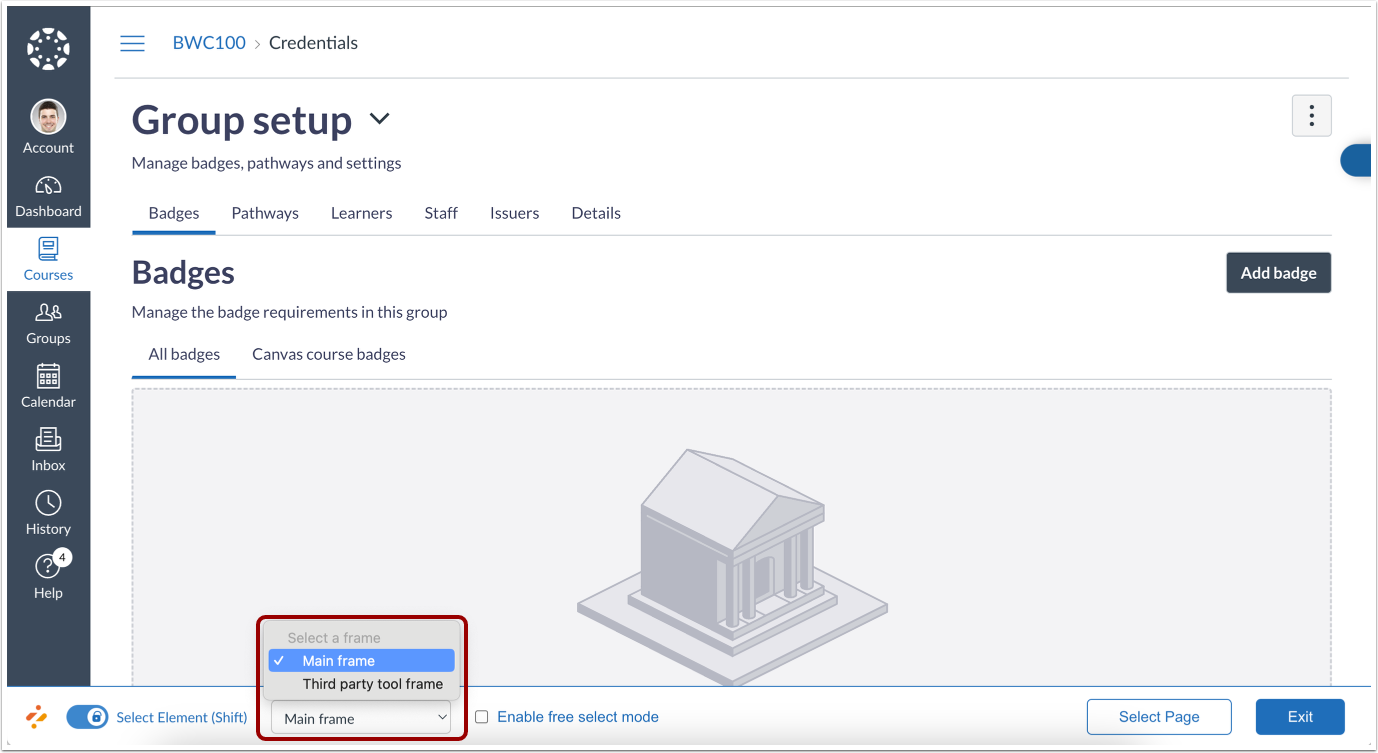Screen dimensions: 1378x753
Task: Switch to the Details tab
Action: click(x=596, y=213)
